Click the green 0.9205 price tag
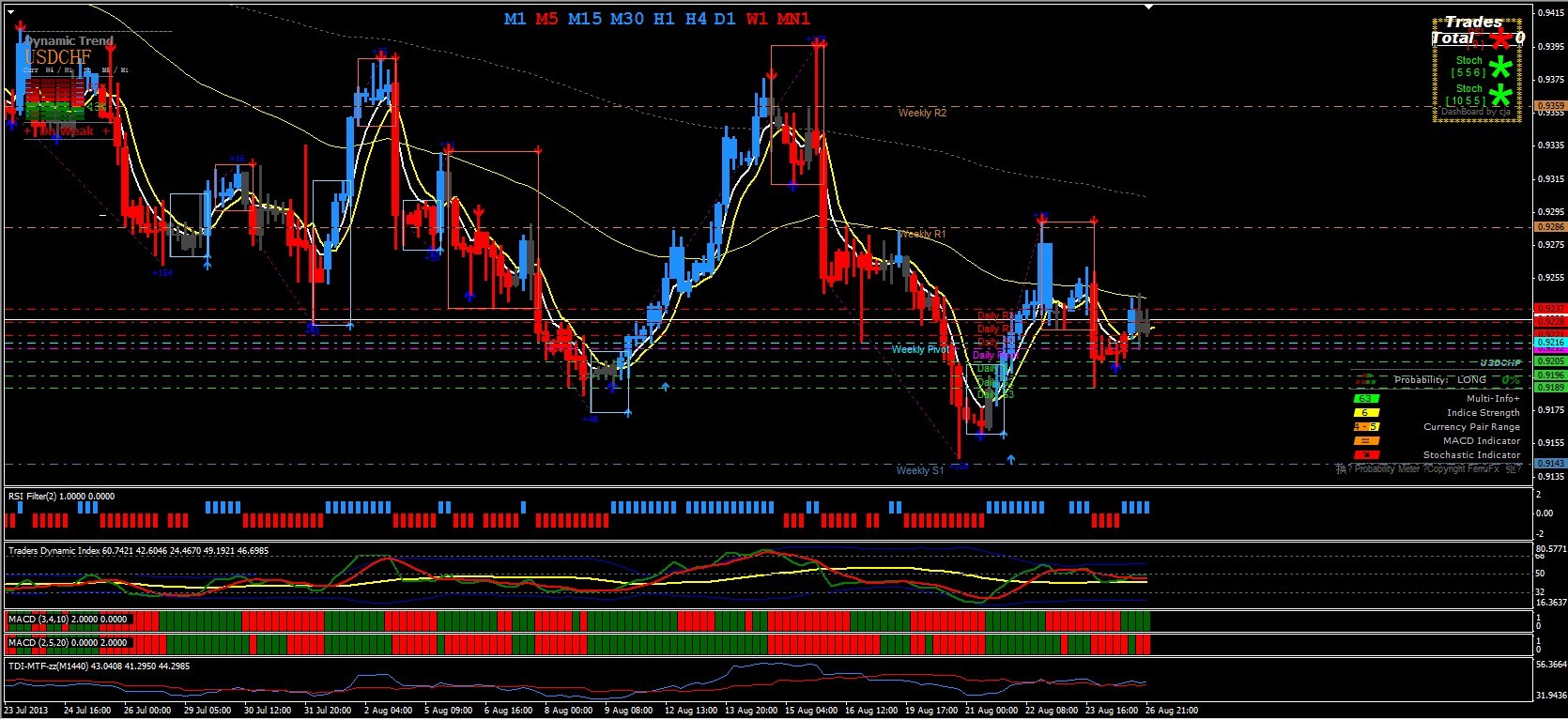Viewport: 1568px width, 720px height. [1550, 361]
